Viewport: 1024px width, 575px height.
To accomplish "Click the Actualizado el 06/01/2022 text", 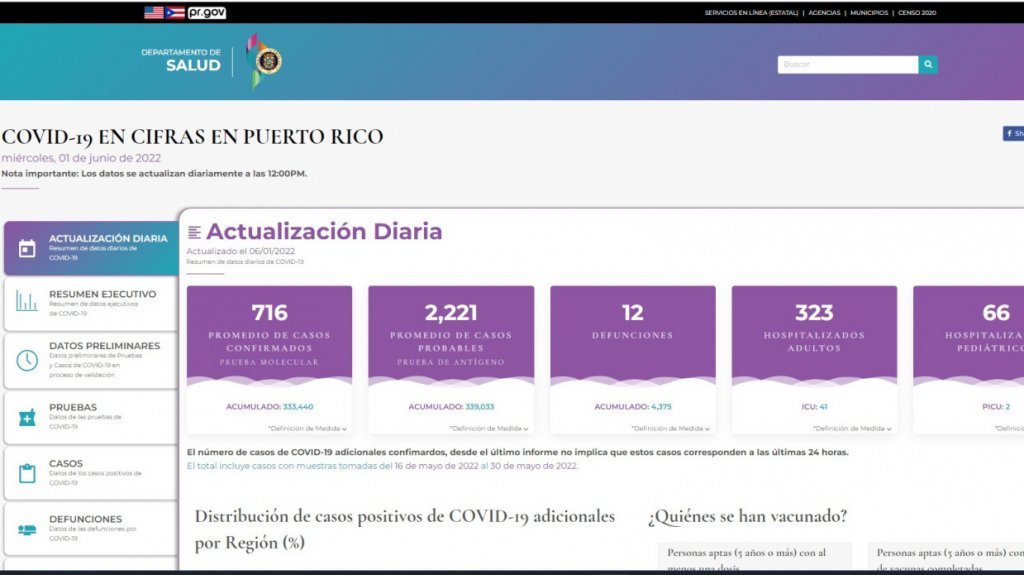I will coord(240,251).
